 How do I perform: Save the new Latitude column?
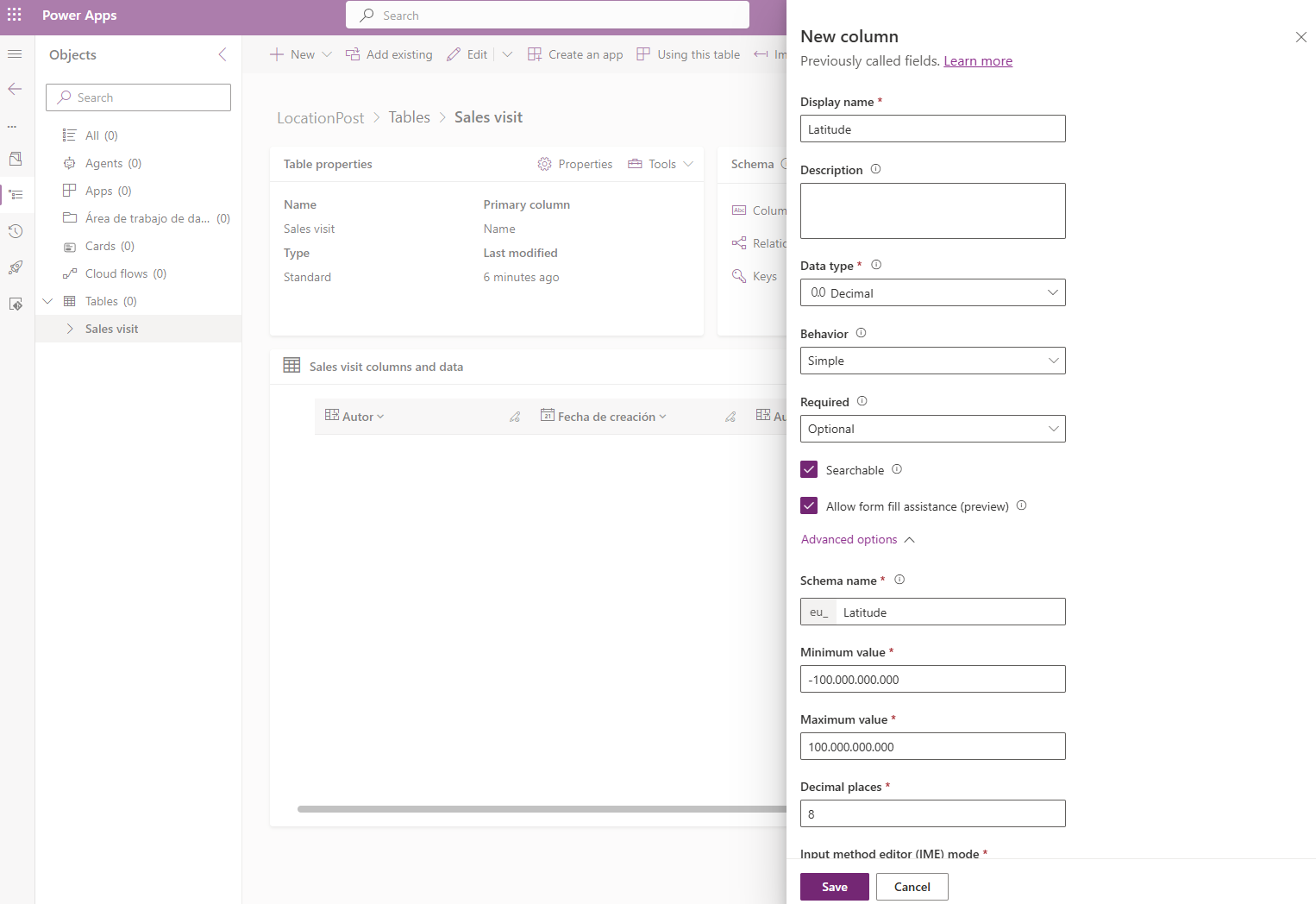point(833,886)
